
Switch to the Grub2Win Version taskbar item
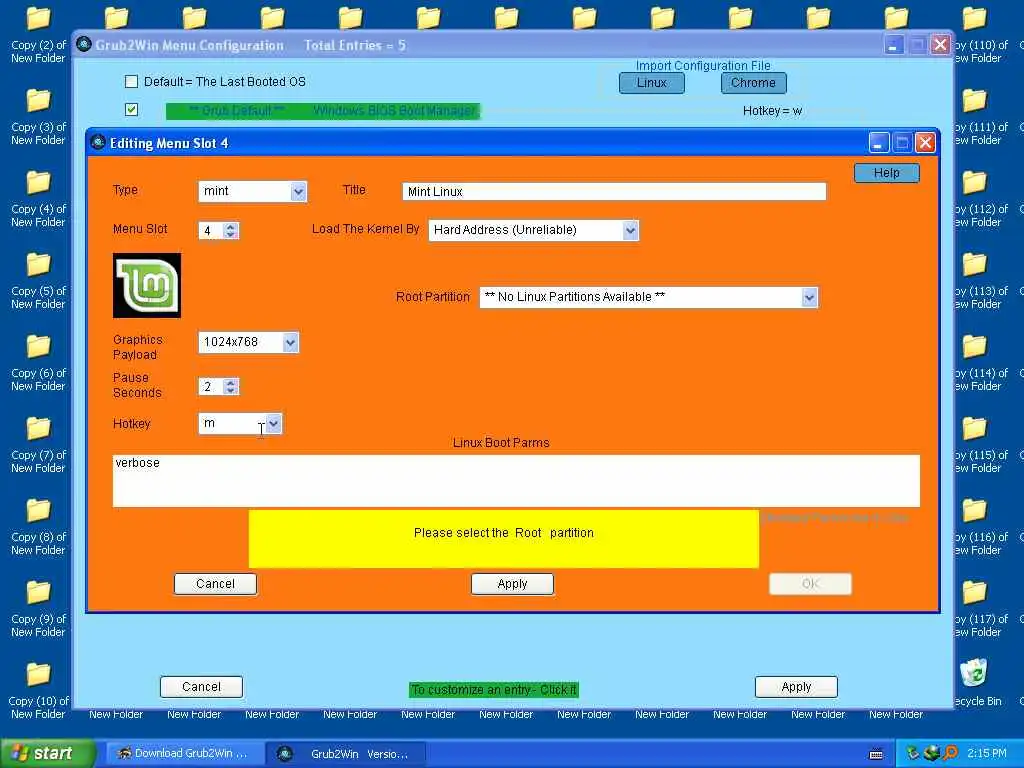(347, 754)
